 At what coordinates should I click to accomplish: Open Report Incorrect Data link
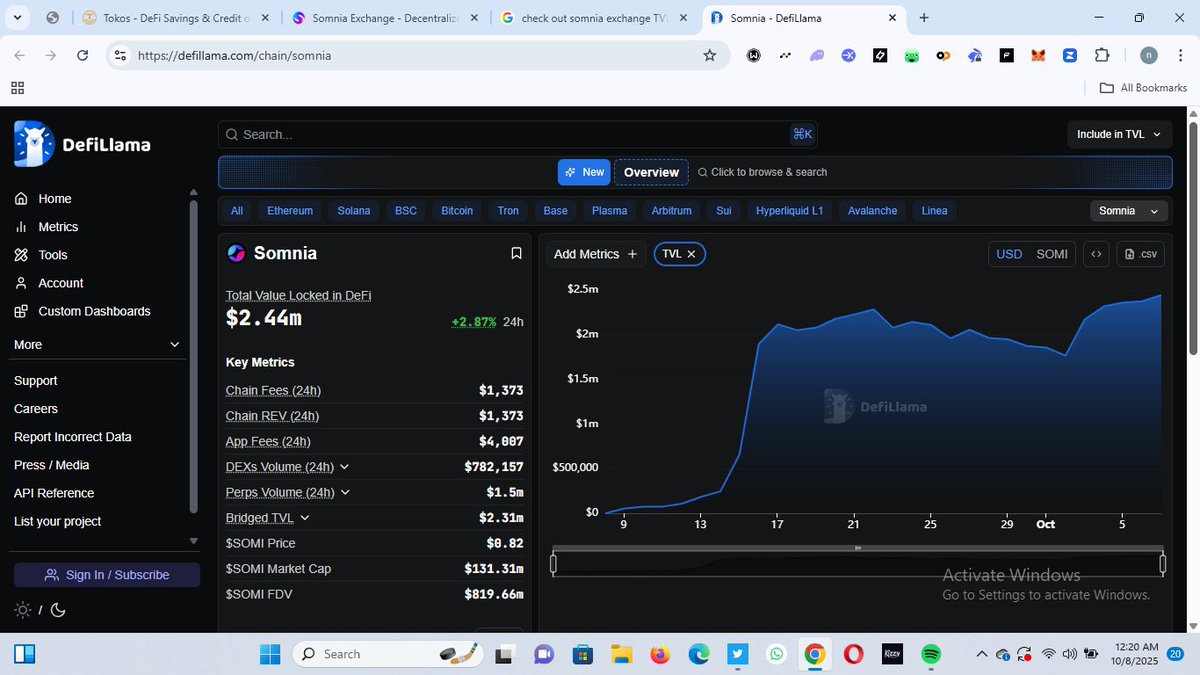pyautogui.click(x=73, y=437)
